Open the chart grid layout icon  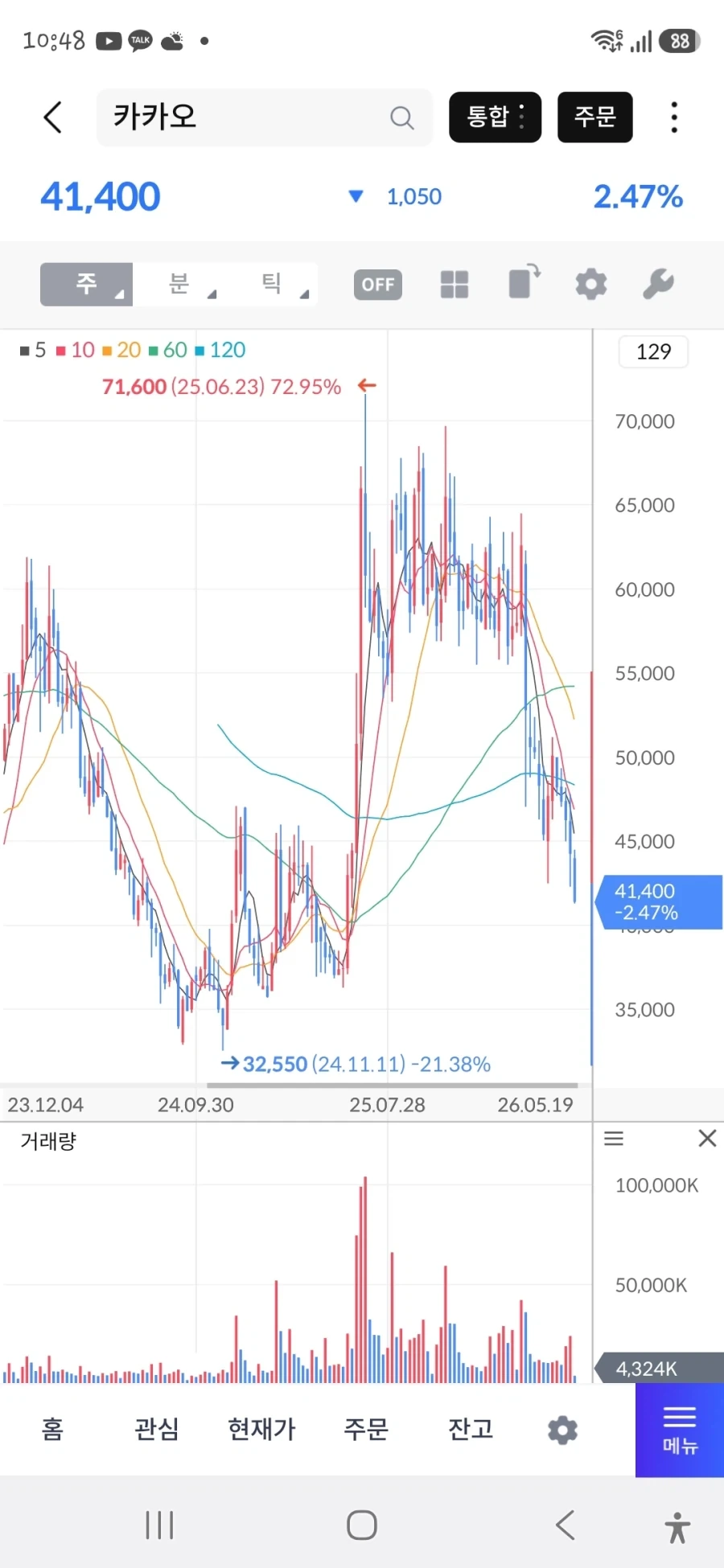(455, 284)
